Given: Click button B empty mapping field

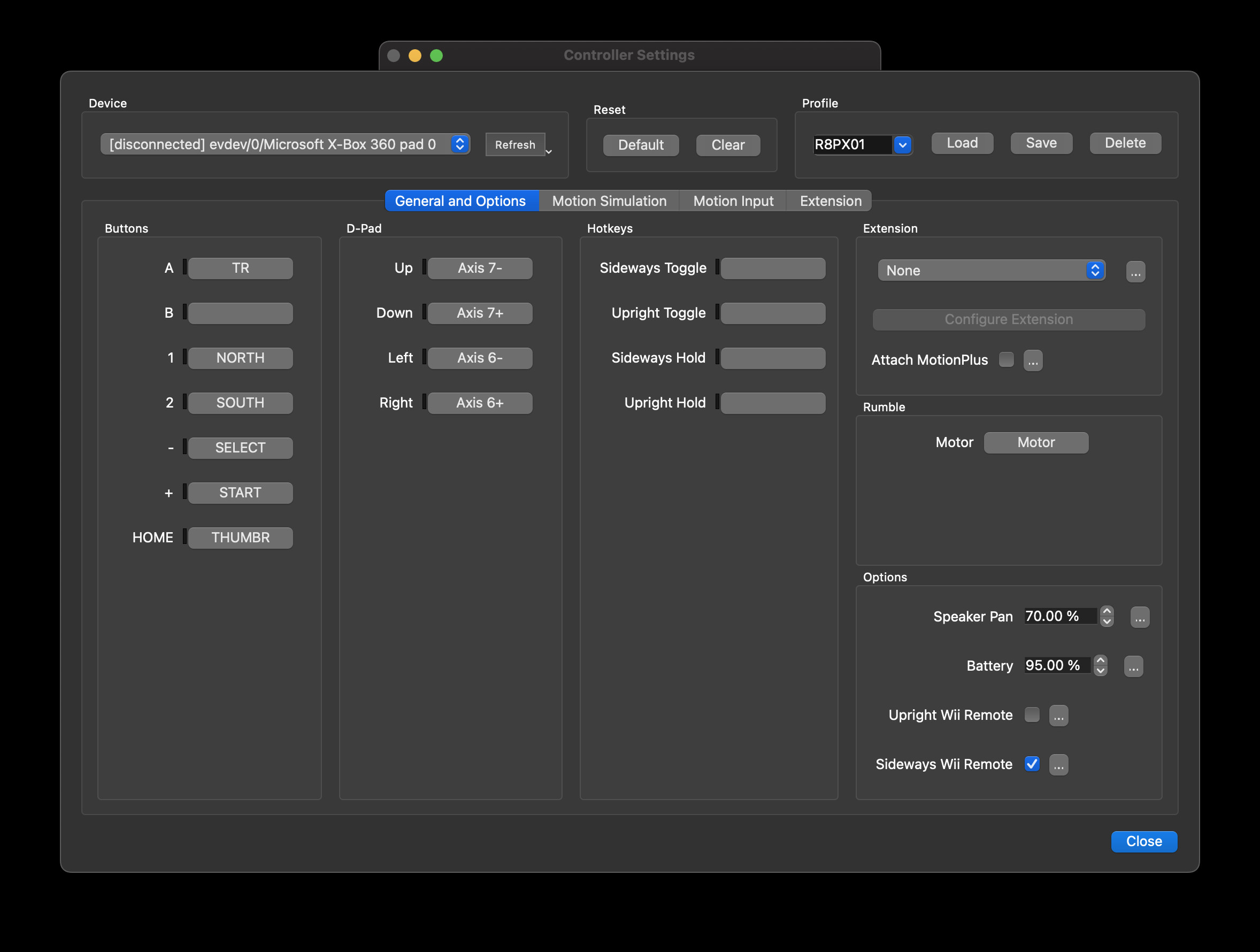Looking at the screenshot, I should pyautogui.click(x=240, y=313).
